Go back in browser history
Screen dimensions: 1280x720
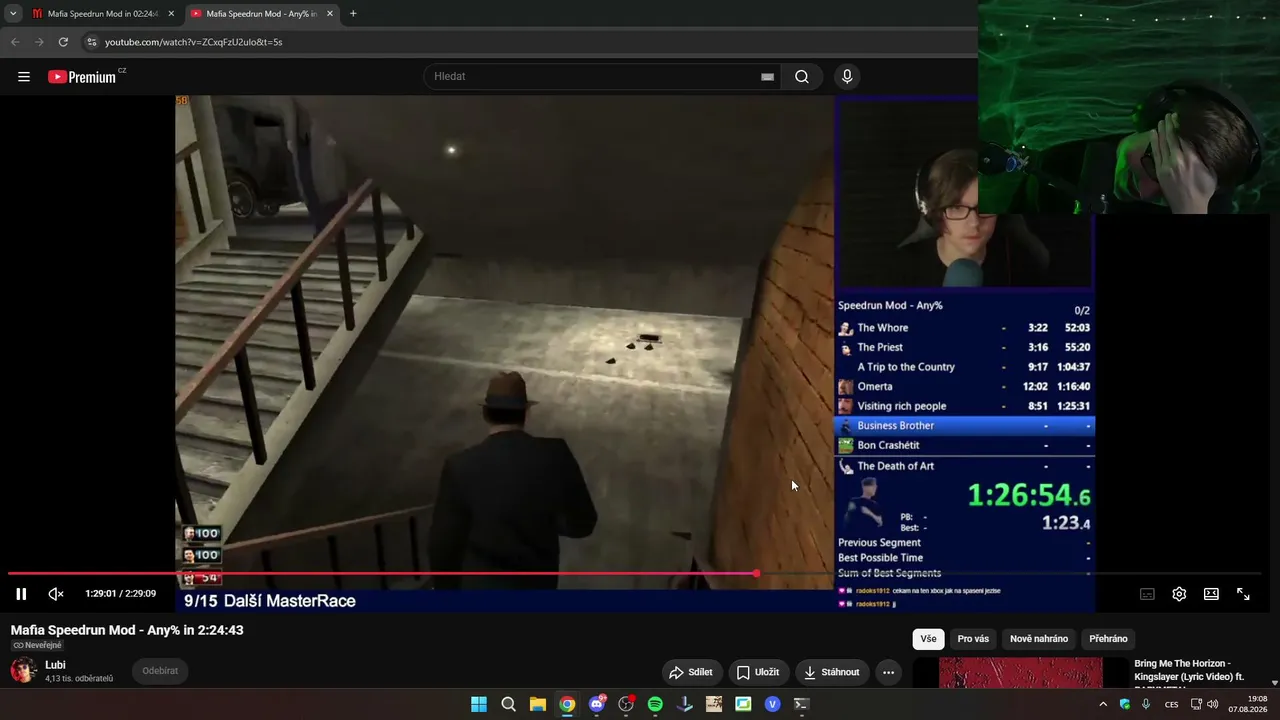(x=15, y=42)
